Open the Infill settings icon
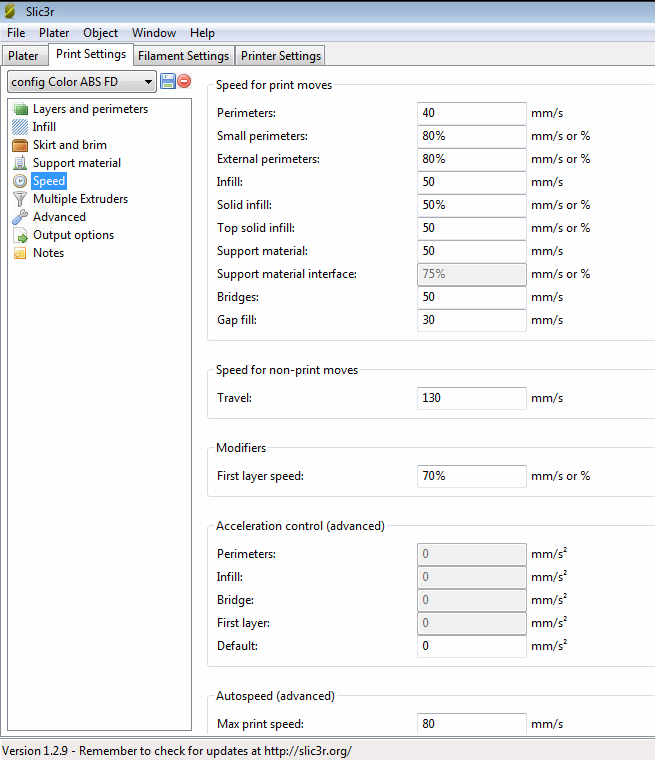 point(20,127)
